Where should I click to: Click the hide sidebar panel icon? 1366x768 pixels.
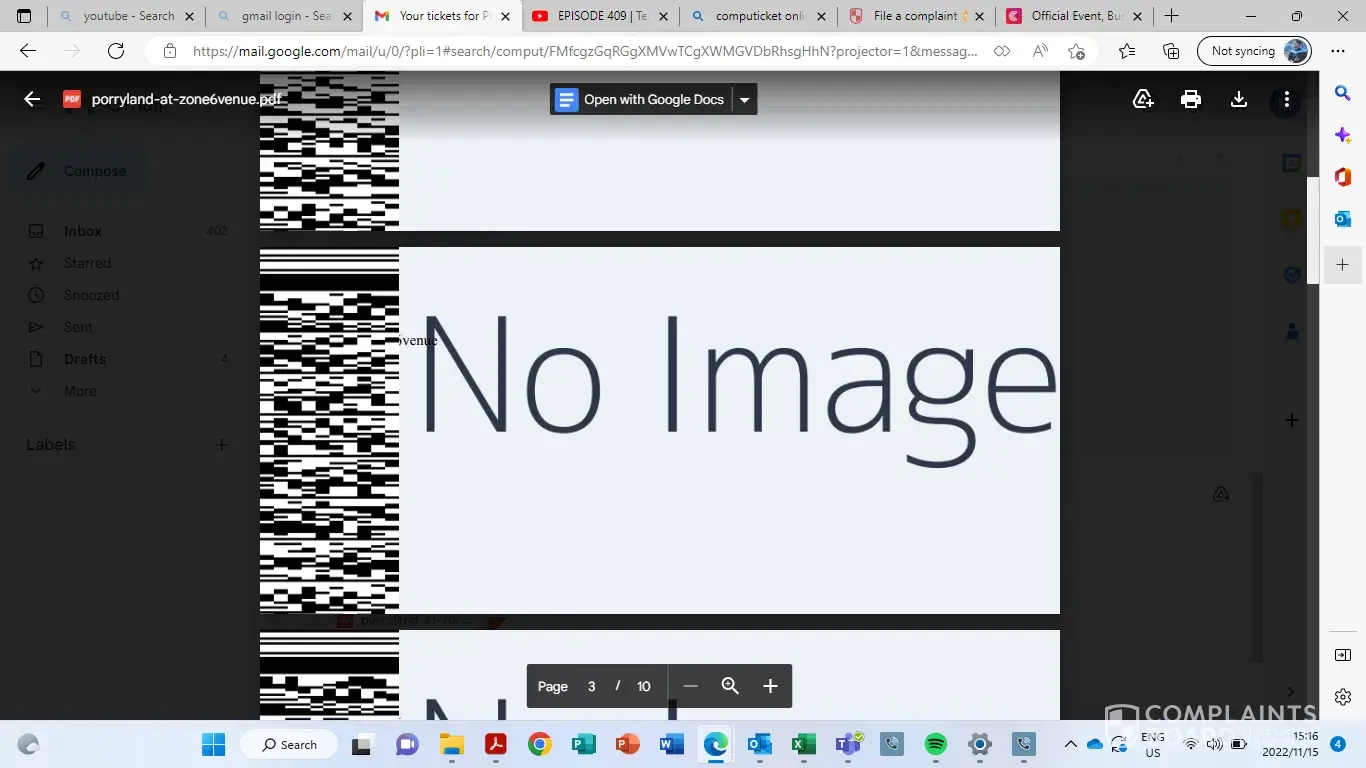(1343, 655)
